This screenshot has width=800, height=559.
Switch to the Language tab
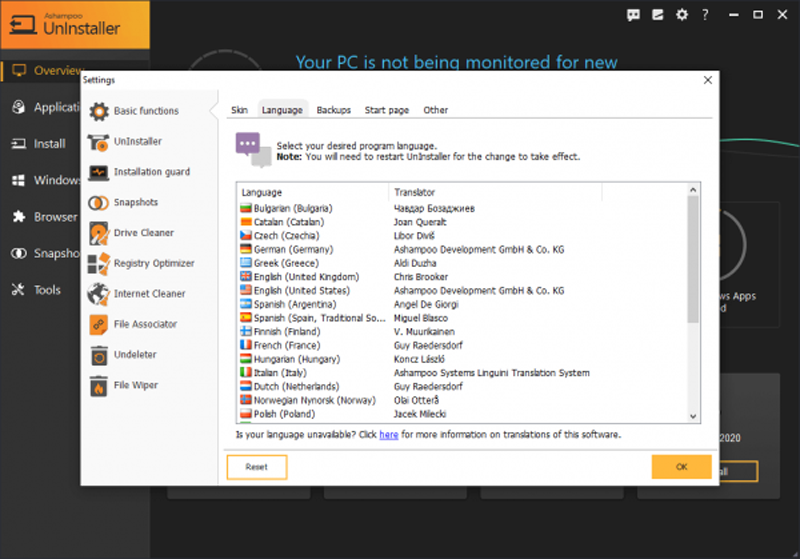tap(282, 110)
